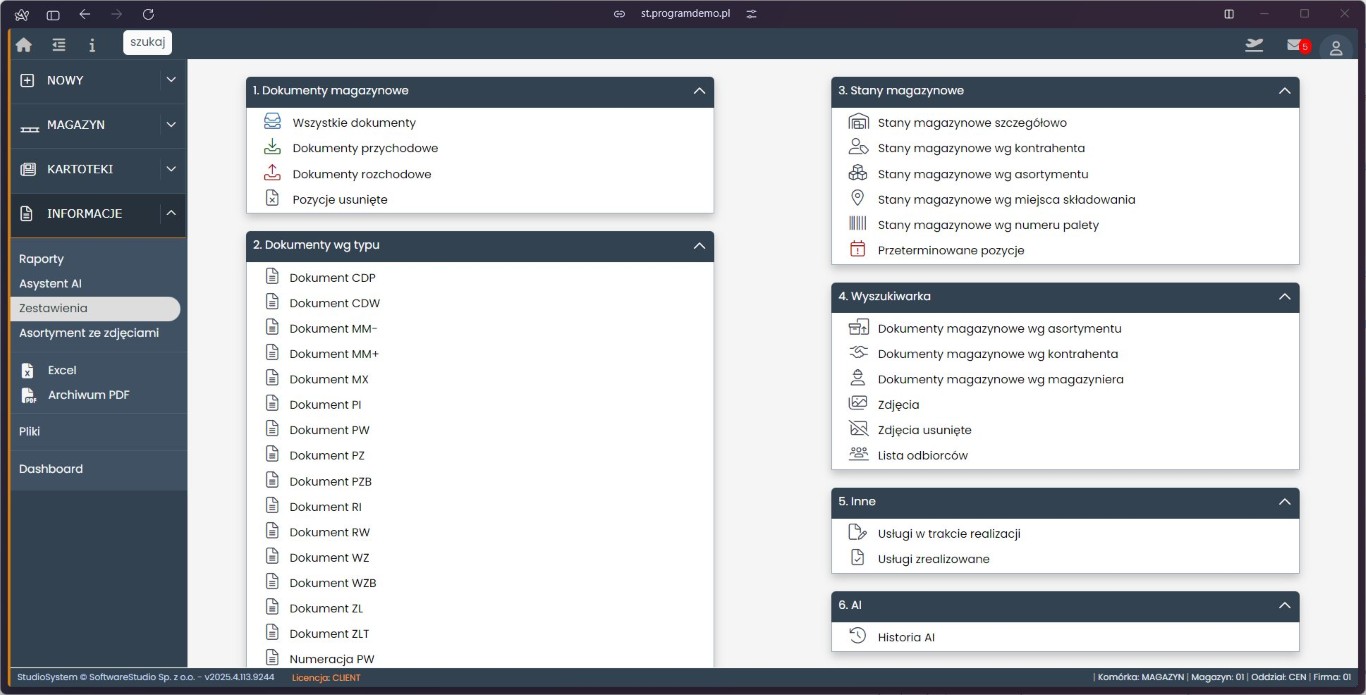This screenshot has width=1366, height=695.
Task: Click the Archiwum PDF icon in sidebar
Action: pos(28,395)
